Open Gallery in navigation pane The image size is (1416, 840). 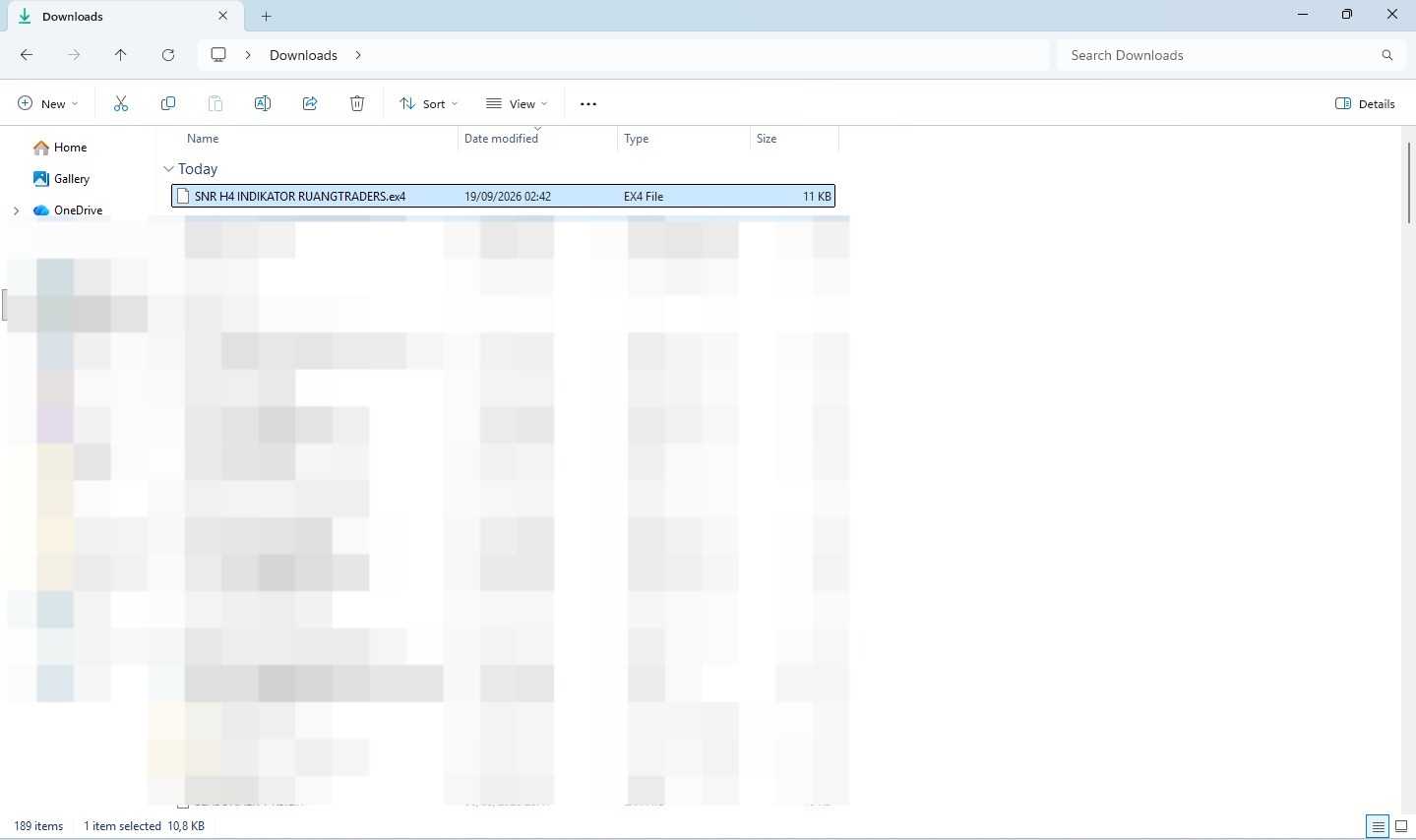coord(61,179)
